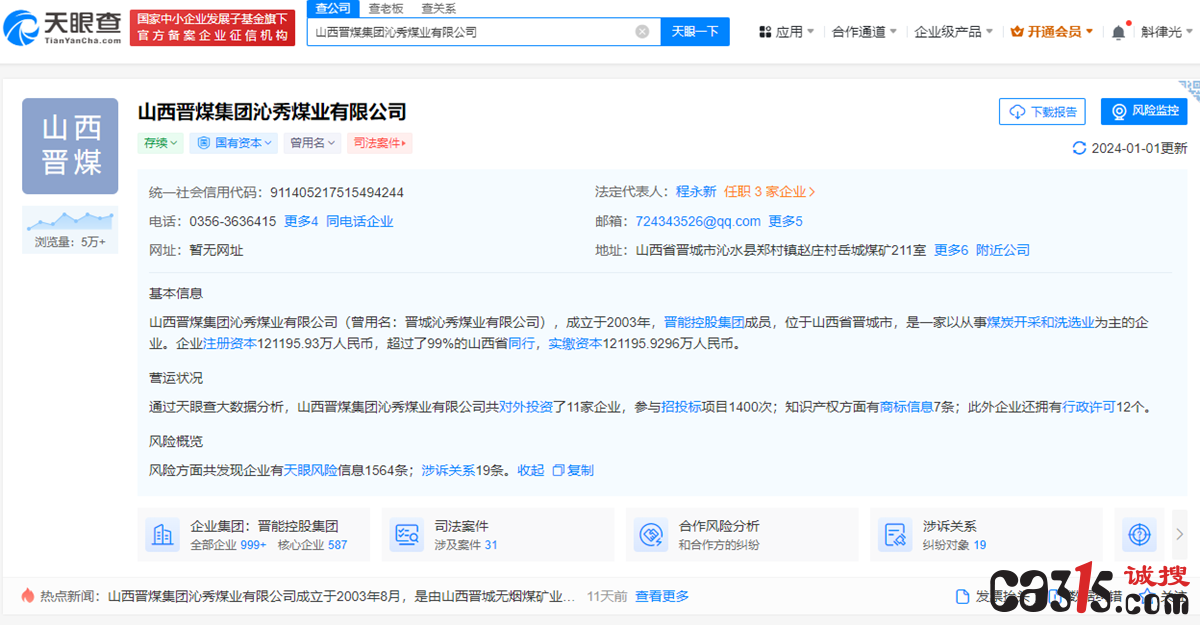The height and width of the screenshot is (625, 1200).
Task: Click the TianYanCha logo
Action: coord(63,27)
